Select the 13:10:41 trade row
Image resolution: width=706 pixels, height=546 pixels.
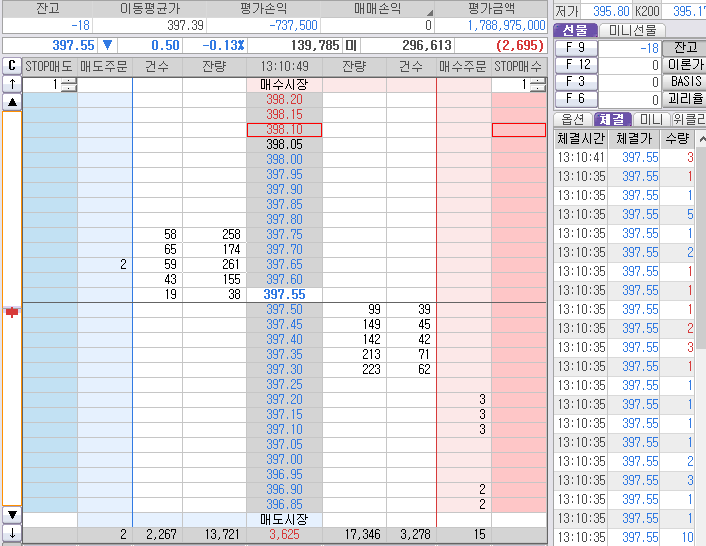pyautogui.click(x=626, y=157)
